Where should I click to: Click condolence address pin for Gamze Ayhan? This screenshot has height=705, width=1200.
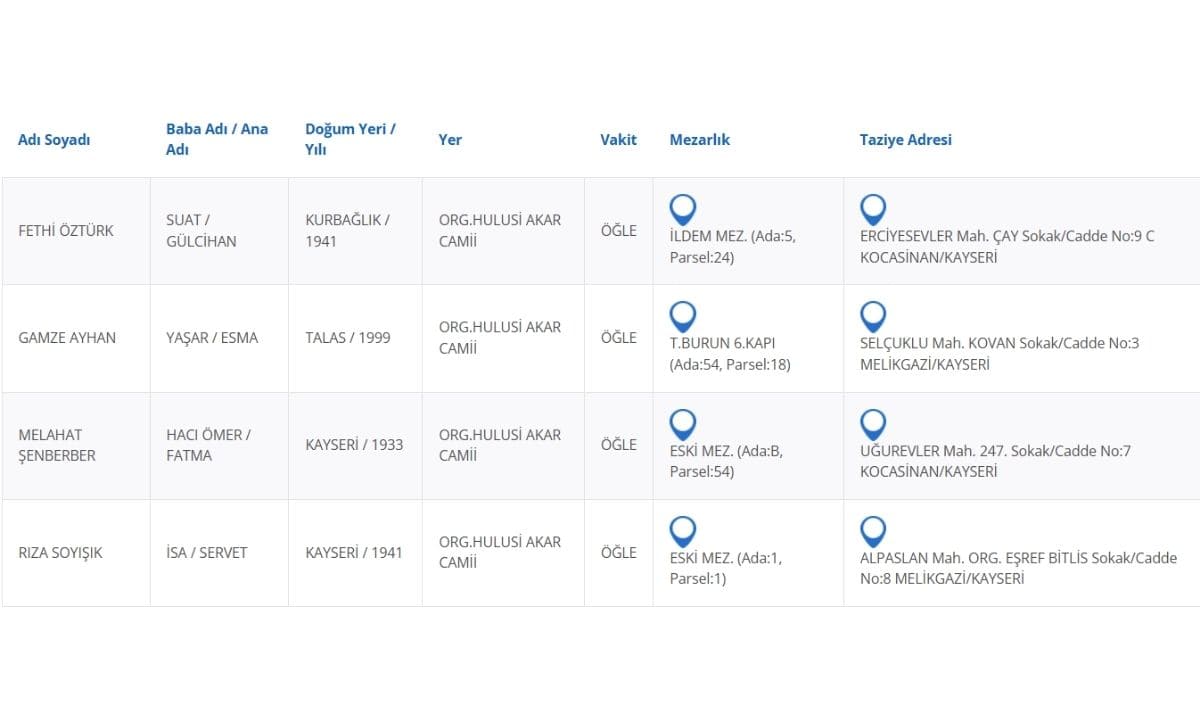tap(873, 316)
